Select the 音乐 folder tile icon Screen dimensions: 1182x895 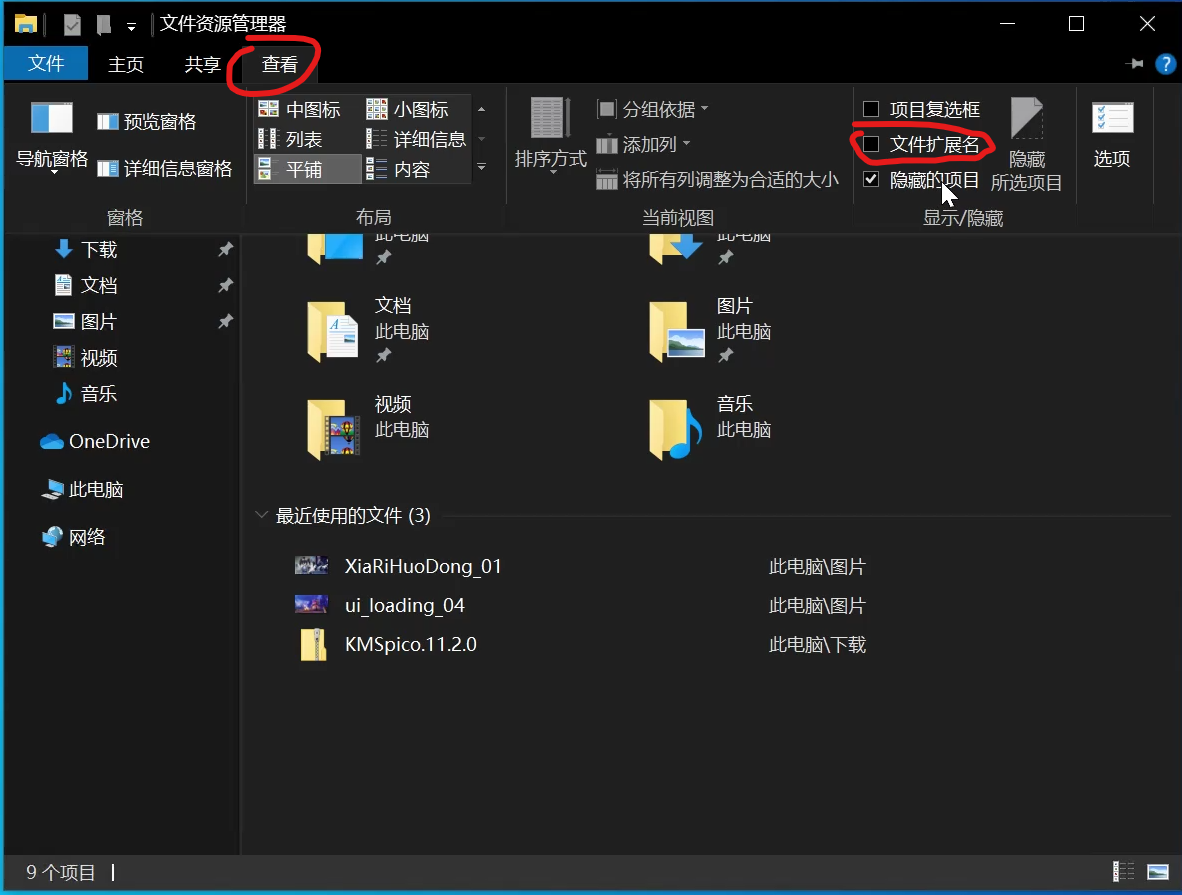point(675,429)
